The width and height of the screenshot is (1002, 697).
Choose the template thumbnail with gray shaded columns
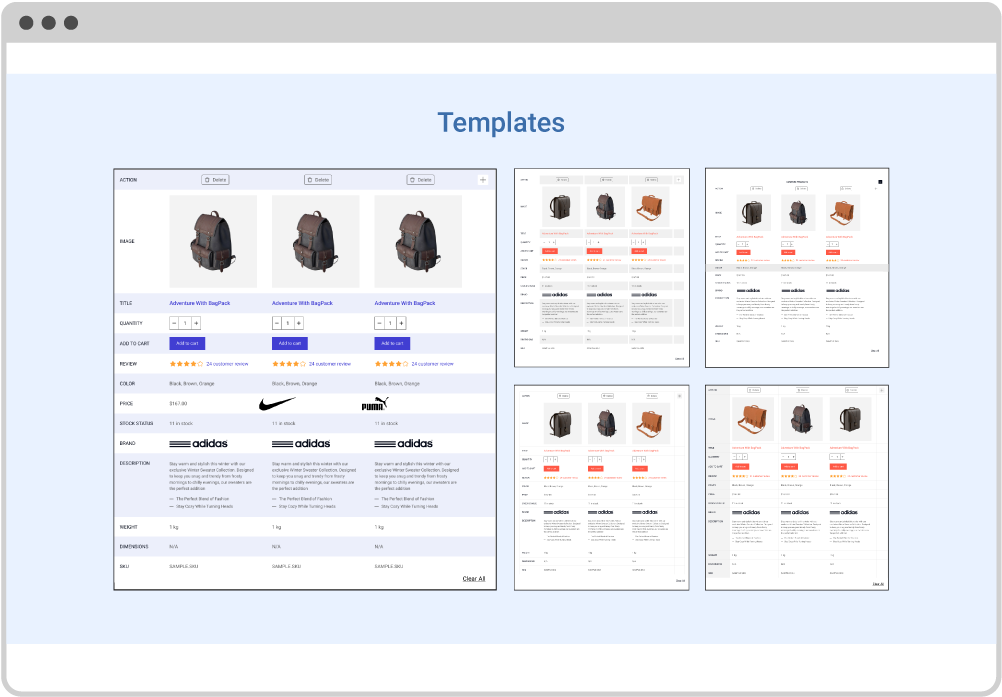pos(602,268)
